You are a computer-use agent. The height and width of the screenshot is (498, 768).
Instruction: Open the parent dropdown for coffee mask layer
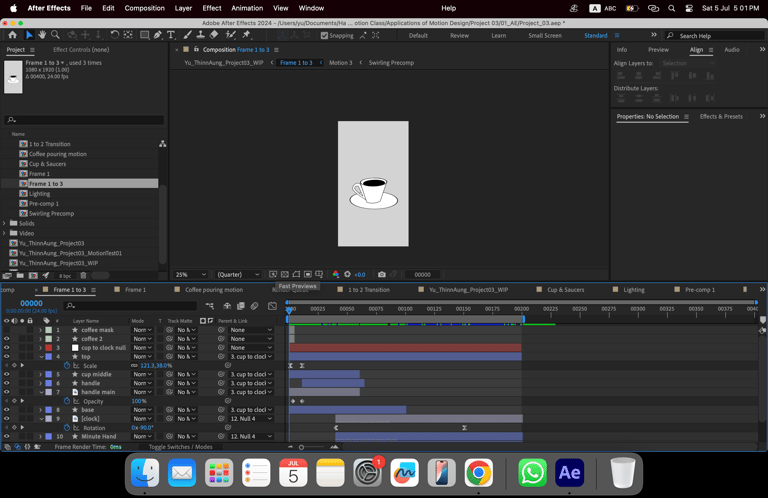251,330
